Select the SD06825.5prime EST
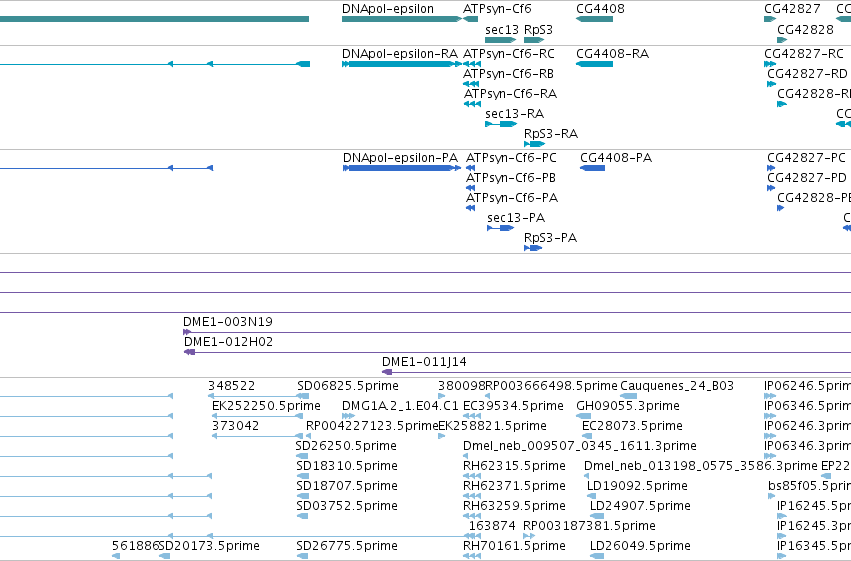This screenshot has width=851, height=561. [x=348, y=386]
